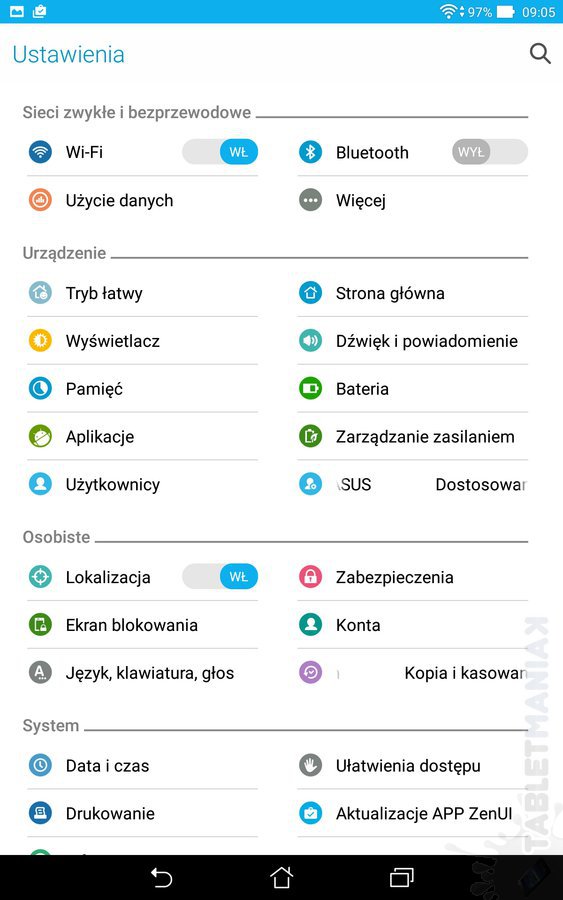
Task: Tap the Aplikacje android icon
Action: (40, 436)
